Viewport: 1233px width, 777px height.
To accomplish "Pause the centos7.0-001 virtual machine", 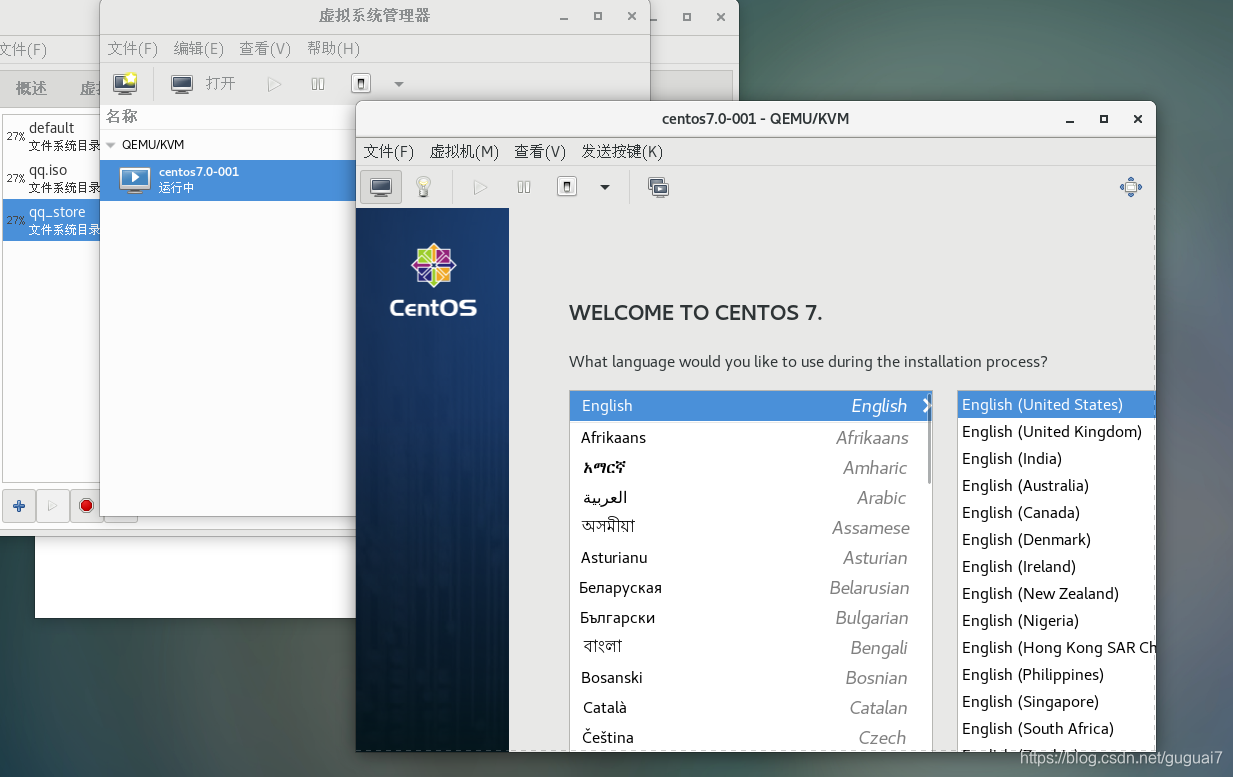I will point(524,187).
